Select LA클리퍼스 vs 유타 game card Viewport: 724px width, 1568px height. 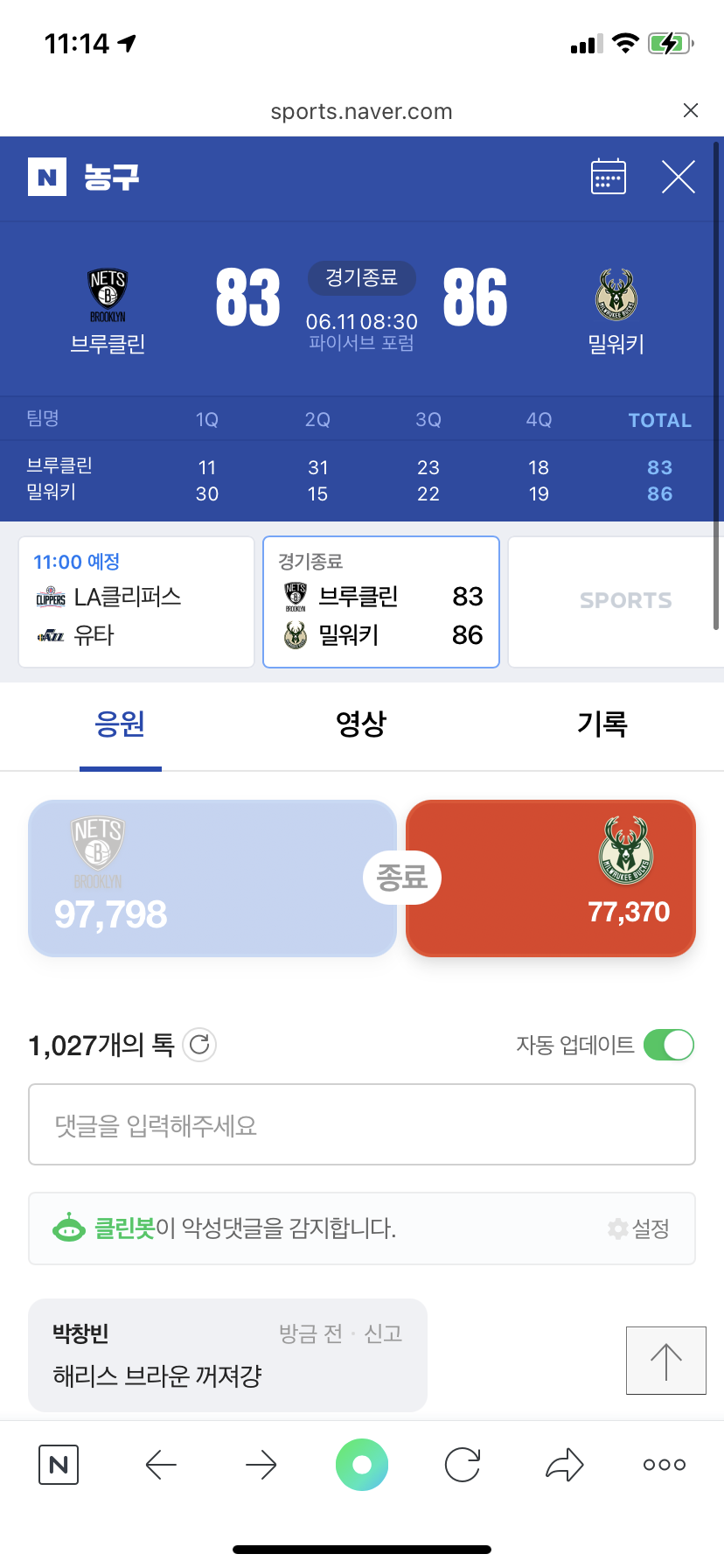click(136, 602)
